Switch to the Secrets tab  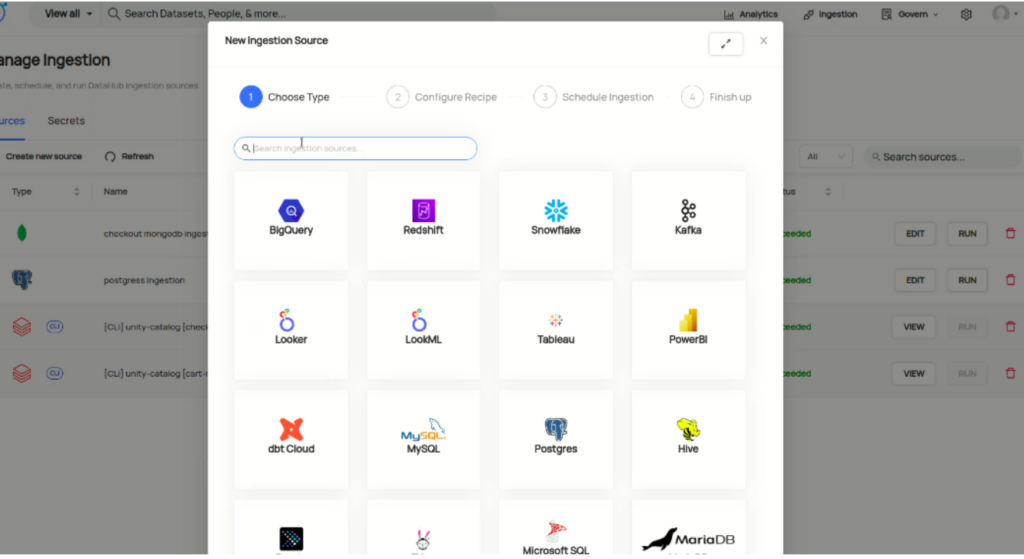pyautogui.click(x=66, y=121)
